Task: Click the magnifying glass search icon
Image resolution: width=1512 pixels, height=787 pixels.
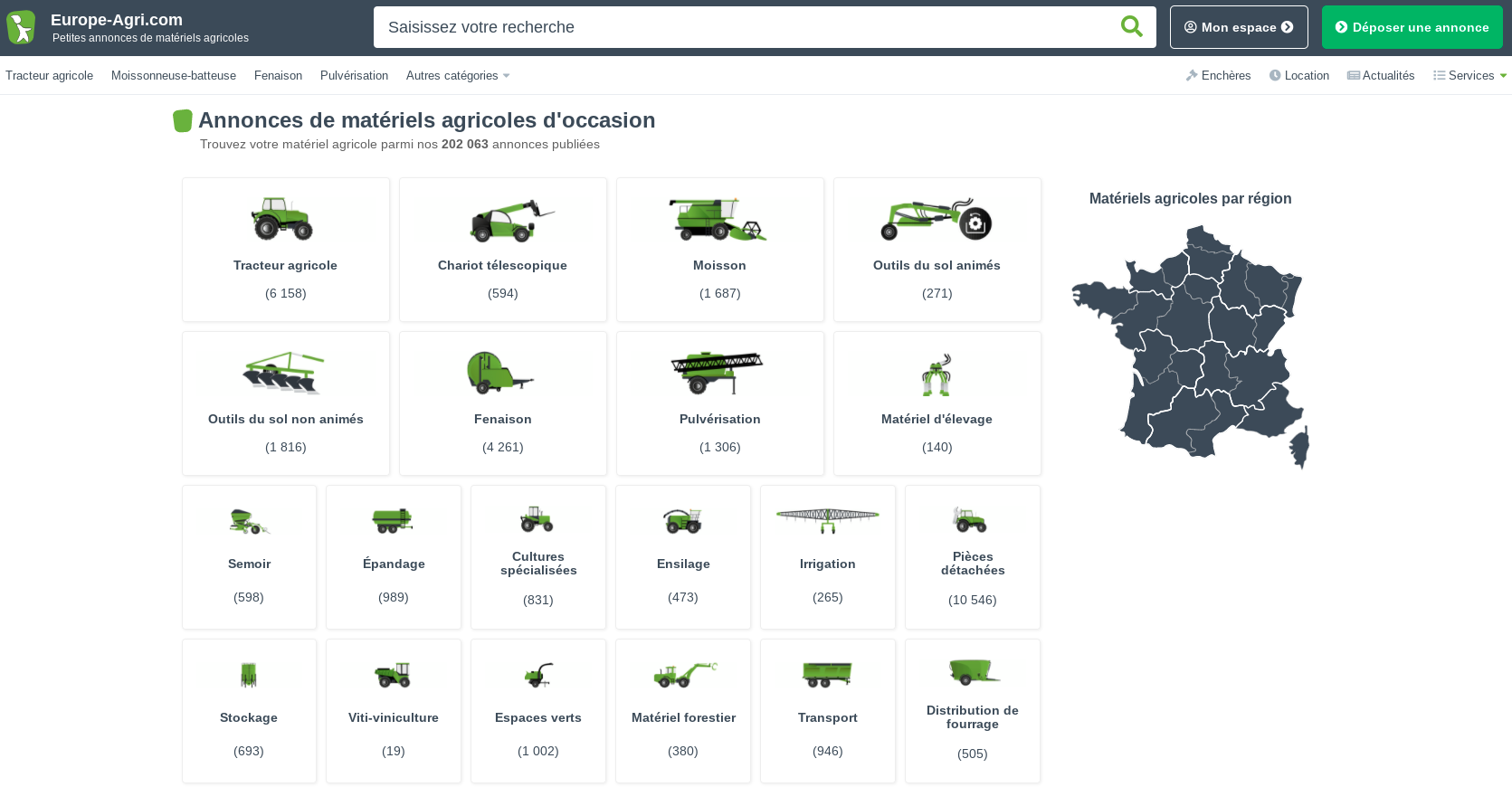Action: [1131, 27]
